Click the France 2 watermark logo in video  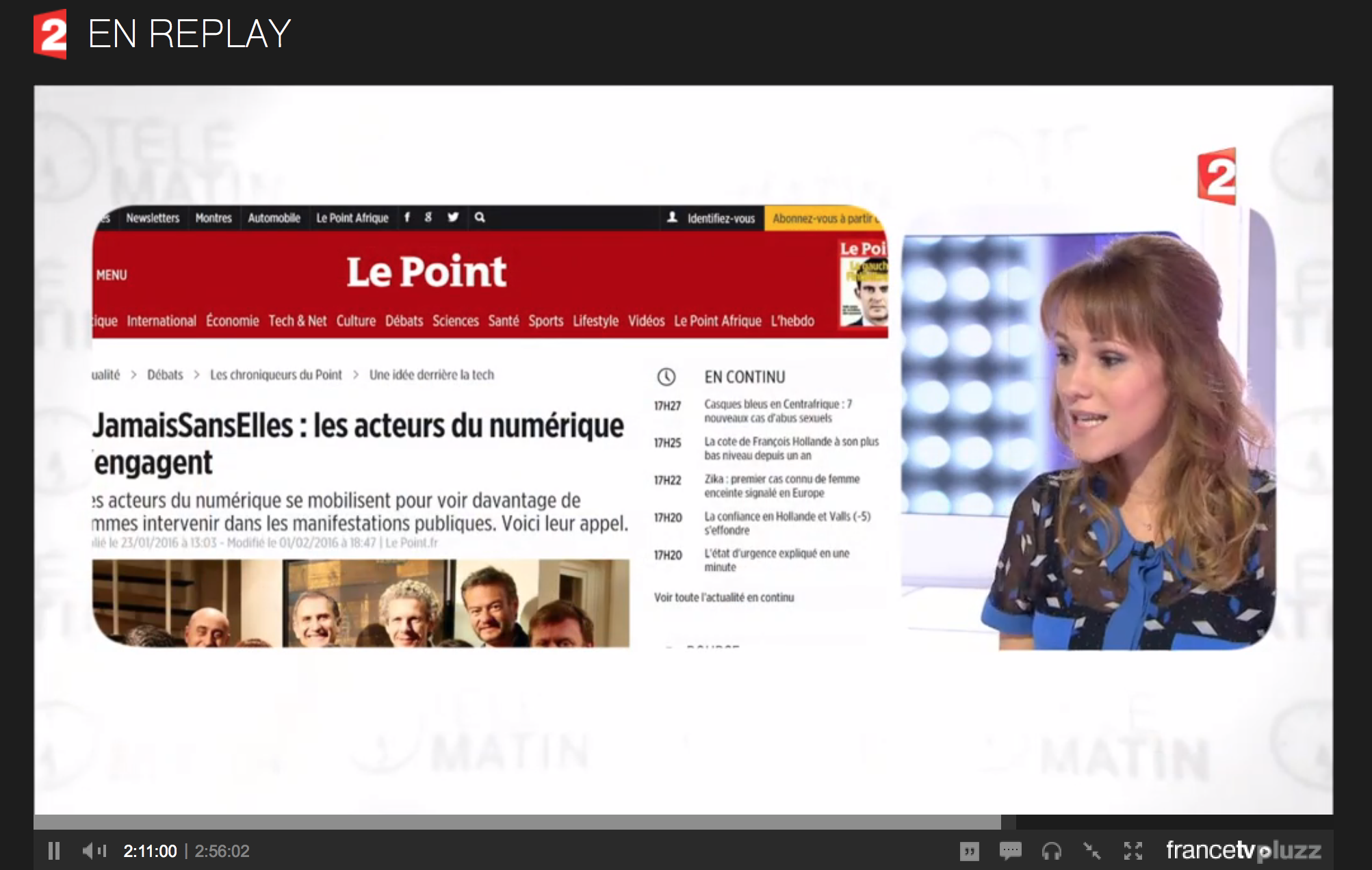(x=1217, y=176)
